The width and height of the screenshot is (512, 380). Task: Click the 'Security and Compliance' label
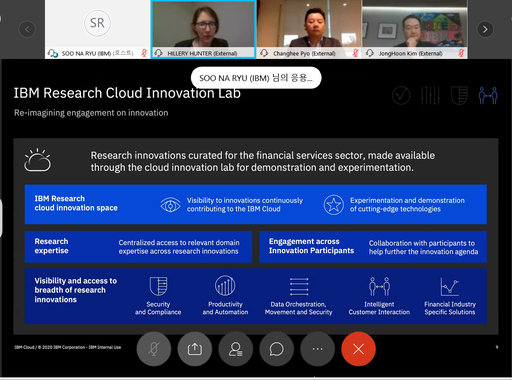158,308
